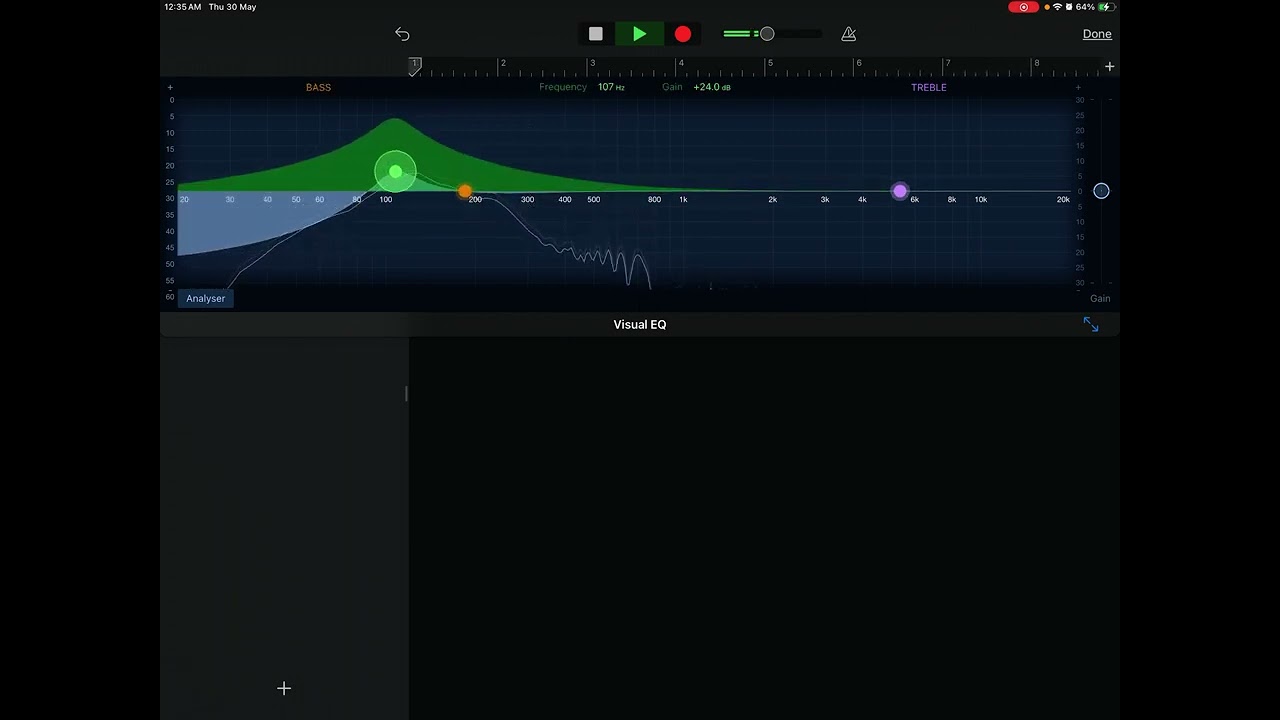Click the 107 Hz frequency value
1280x720 pixels.
coord(611,87)
